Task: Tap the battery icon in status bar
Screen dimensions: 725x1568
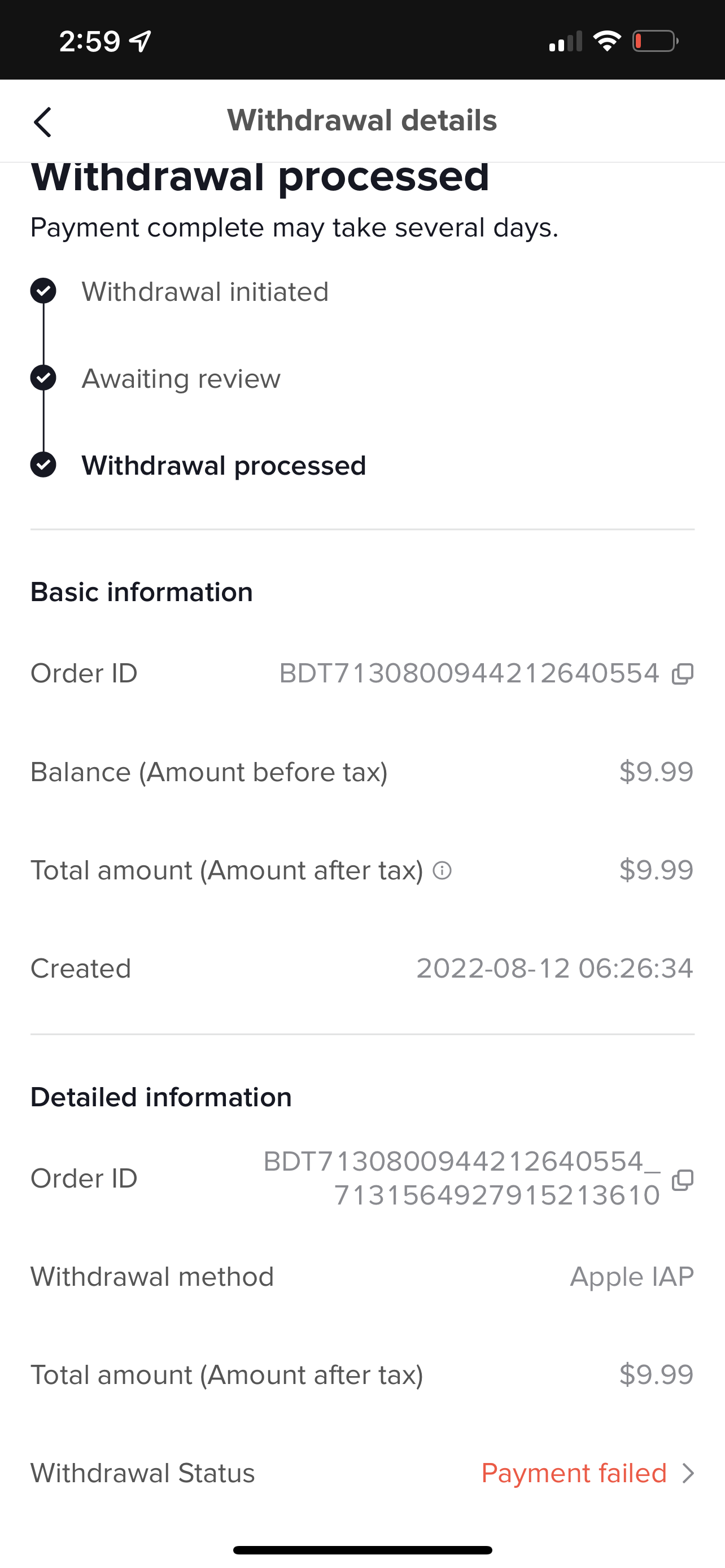Action: click(654, 41)
